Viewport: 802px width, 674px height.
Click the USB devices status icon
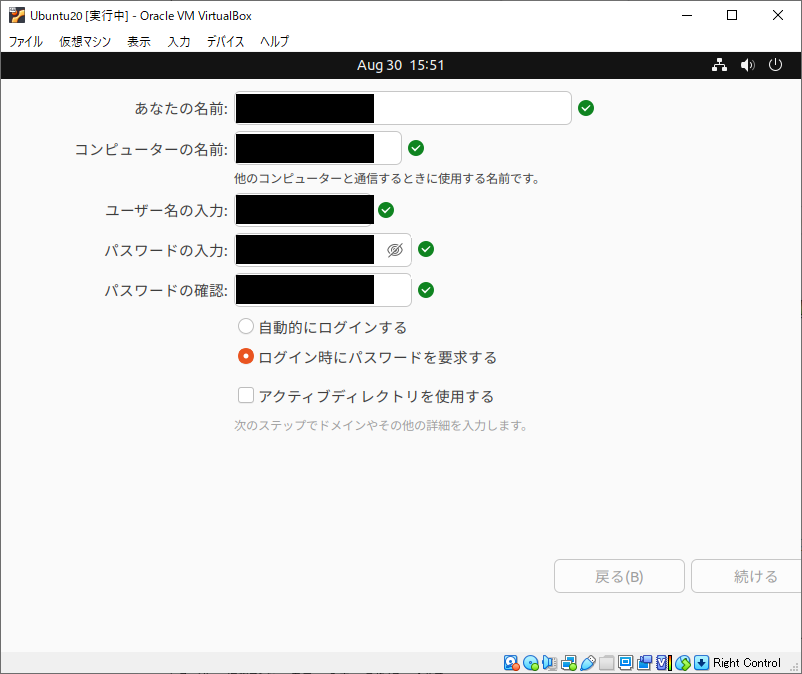pyautogui.click(x=588, y=662)
